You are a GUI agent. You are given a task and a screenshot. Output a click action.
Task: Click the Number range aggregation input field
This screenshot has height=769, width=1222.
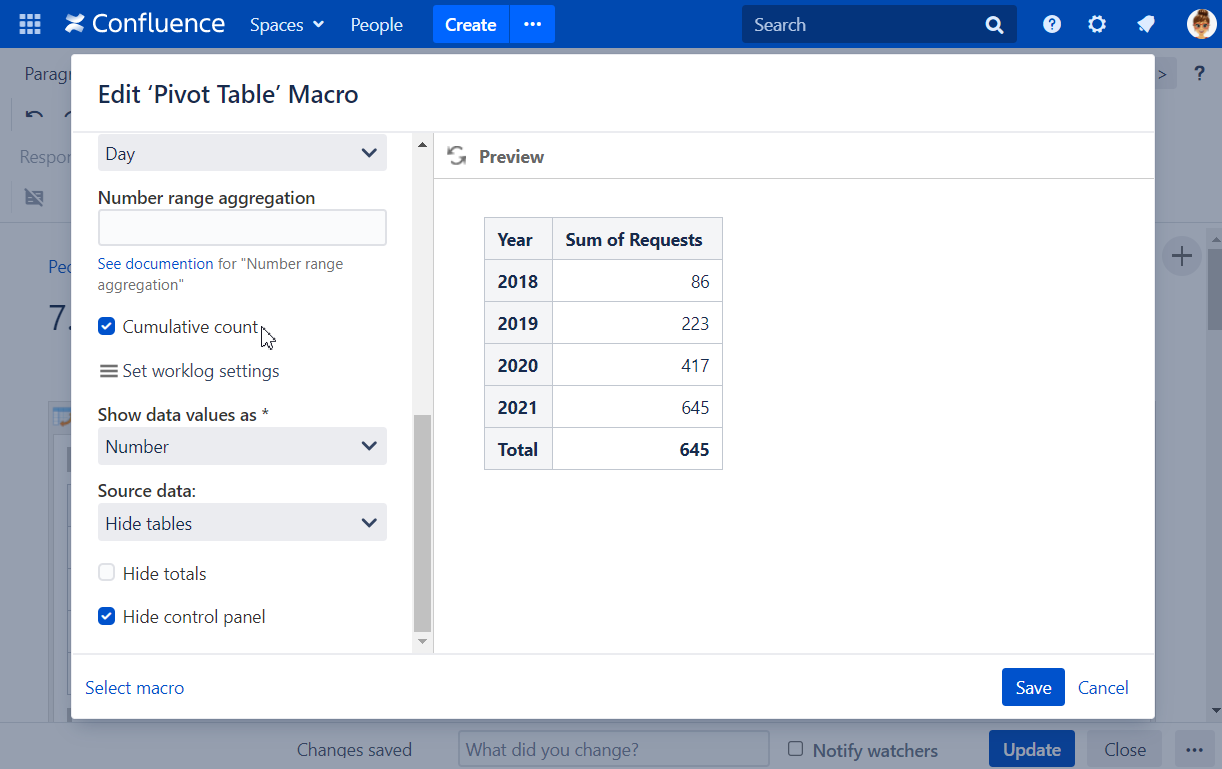click(x=242, y=228)
